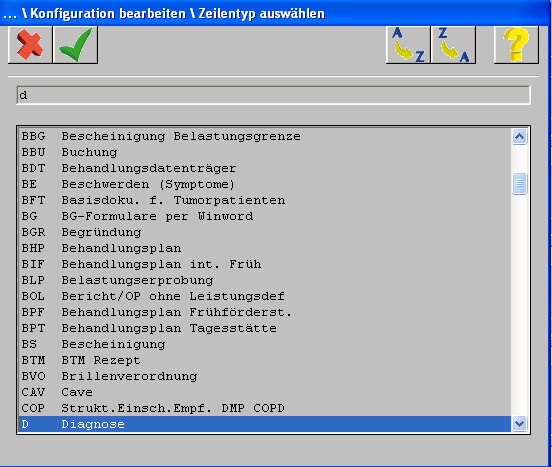Cancel with the red X icon
This screenshot has height=467, width=552.
tap(30, 45)
